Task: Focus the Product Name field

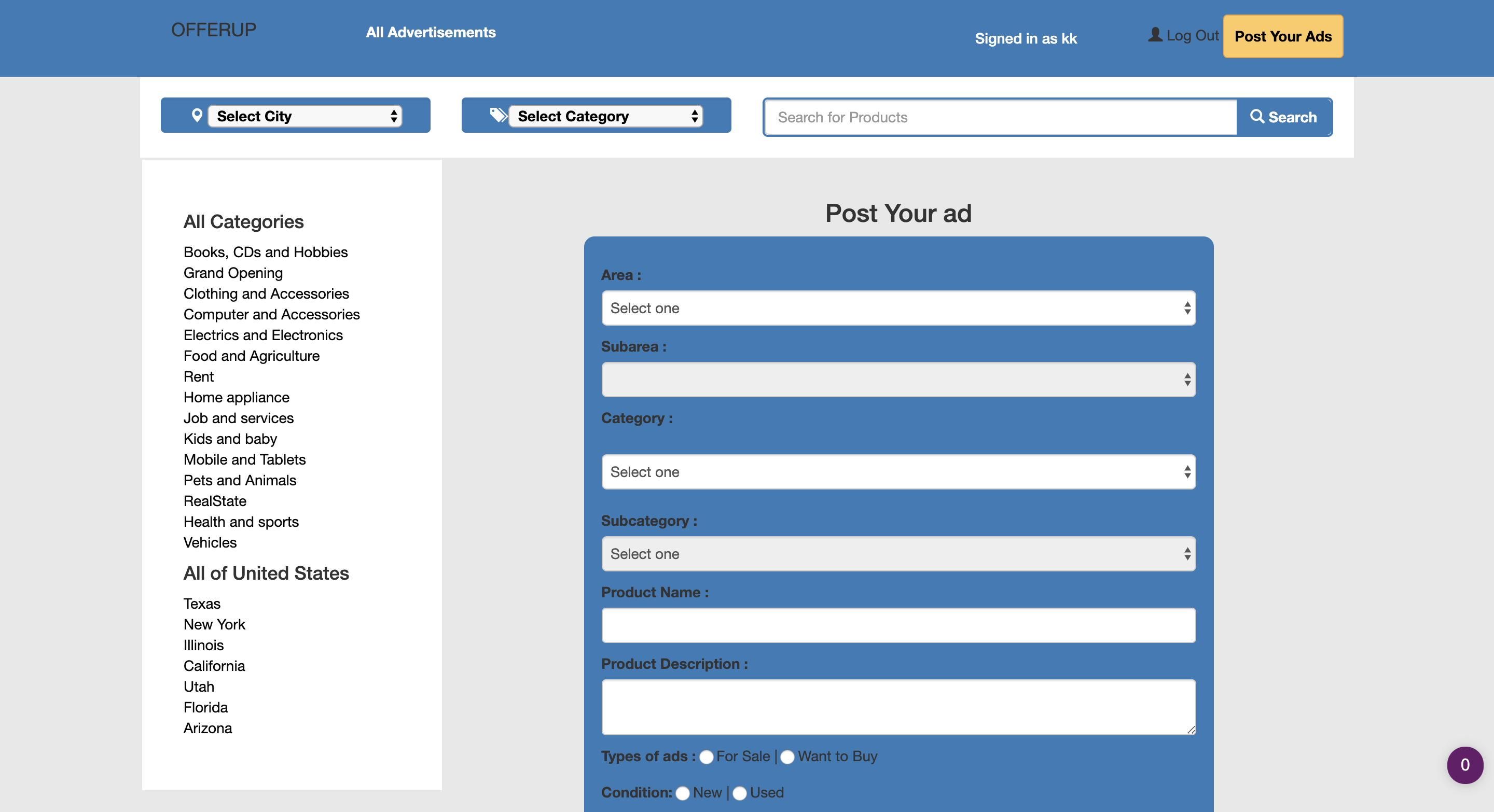Action: click(x=898, y=625)
